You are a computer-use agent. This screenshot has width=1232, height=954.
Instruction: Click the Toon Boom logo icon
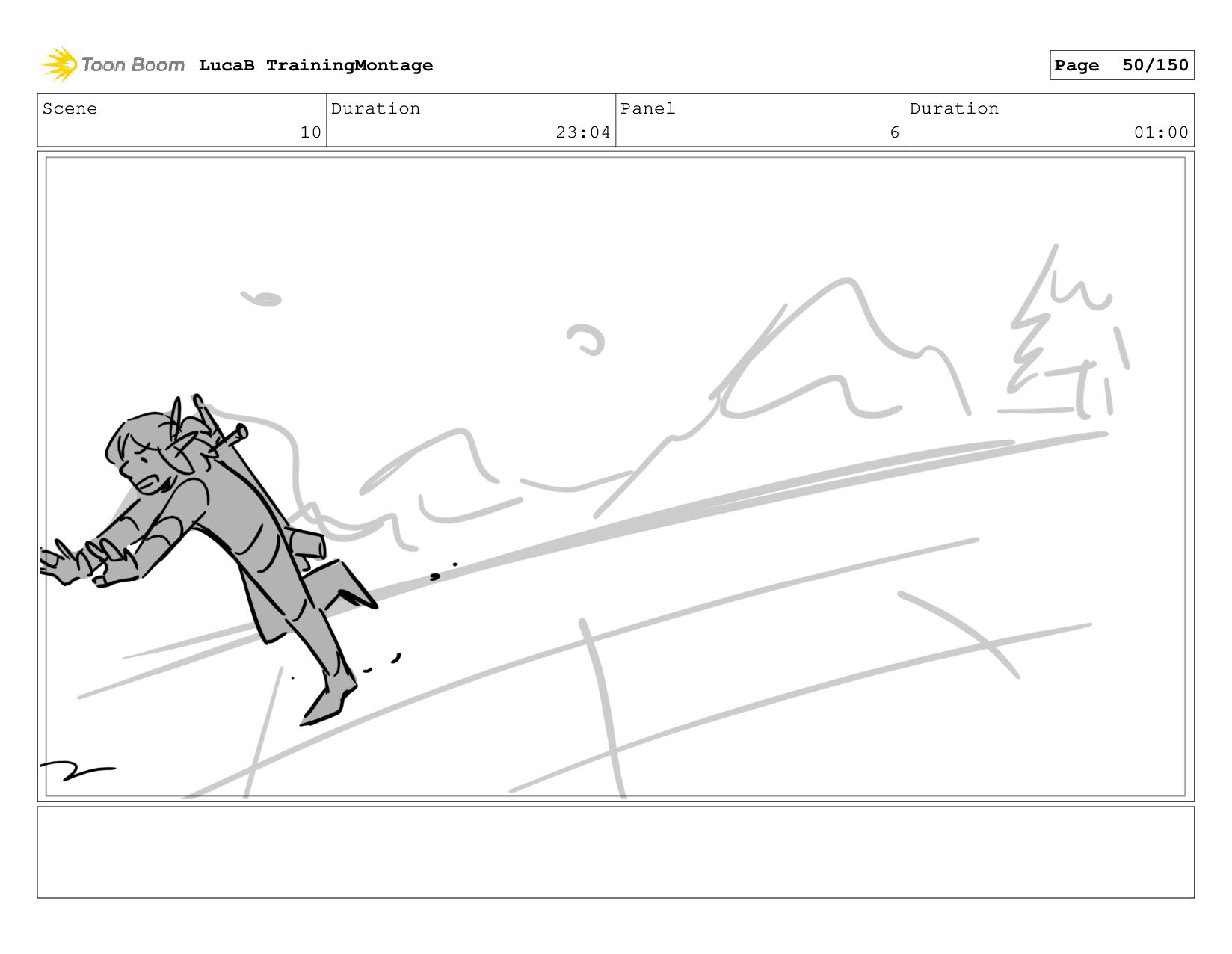point(59,64)
